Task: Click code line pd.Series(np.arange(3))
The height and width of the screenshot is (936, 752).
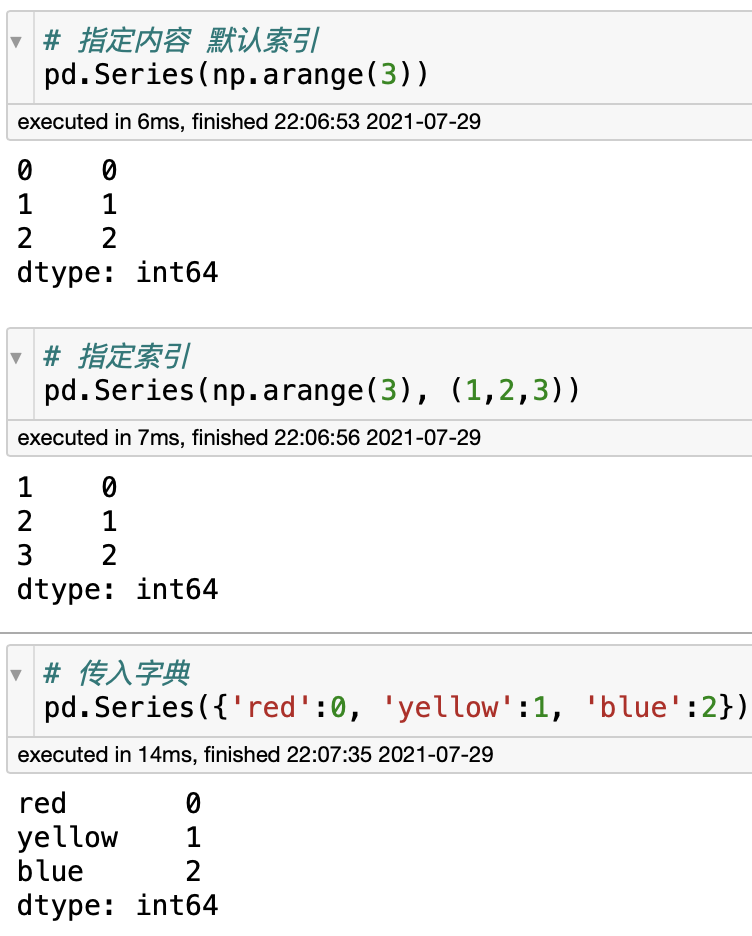Action: pyautogui.click(x=236, y=75)
